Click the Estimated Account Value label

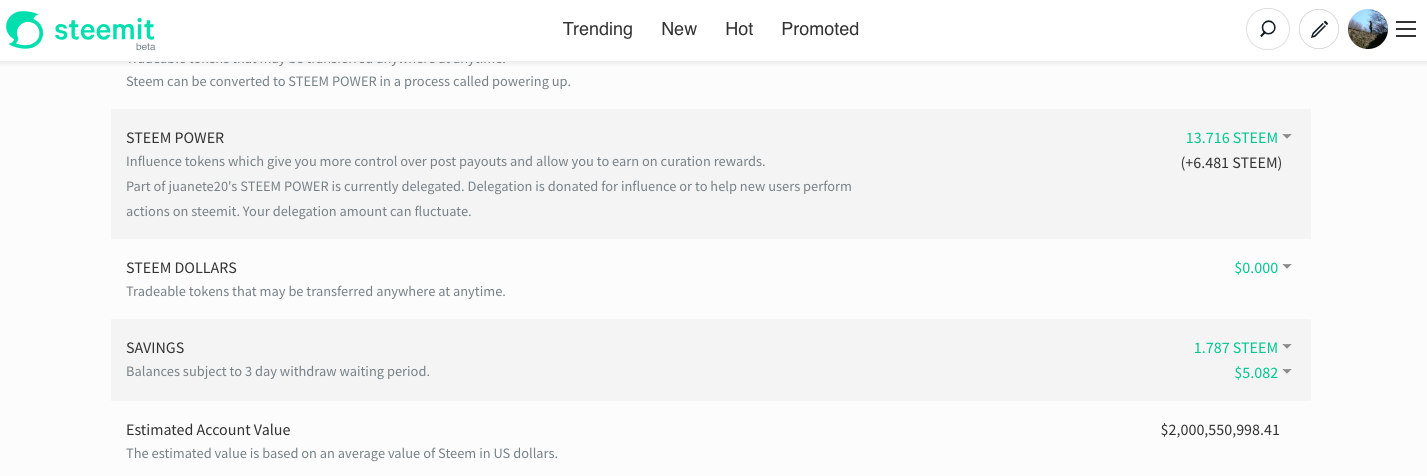pyautogui.click(x=208, y=430)
